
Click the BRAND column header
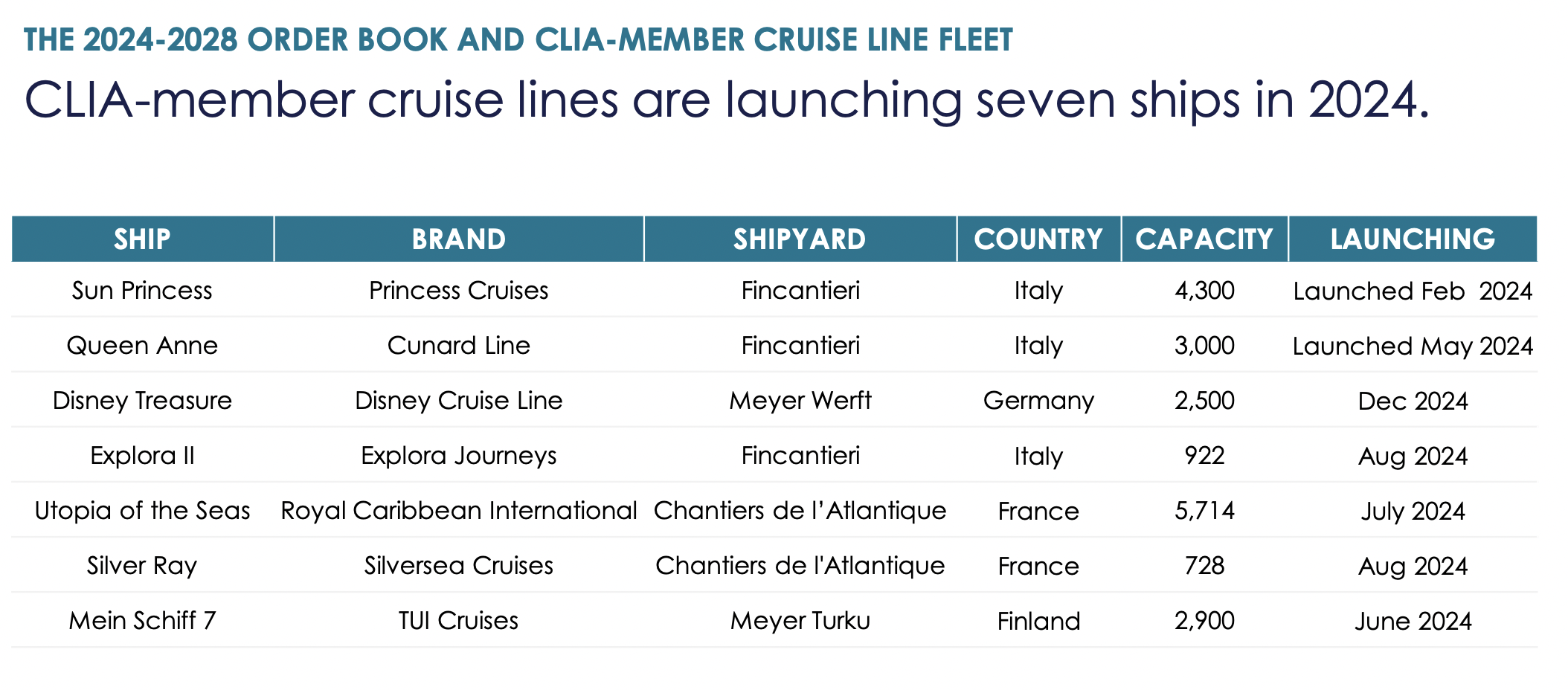pos(459,239)
